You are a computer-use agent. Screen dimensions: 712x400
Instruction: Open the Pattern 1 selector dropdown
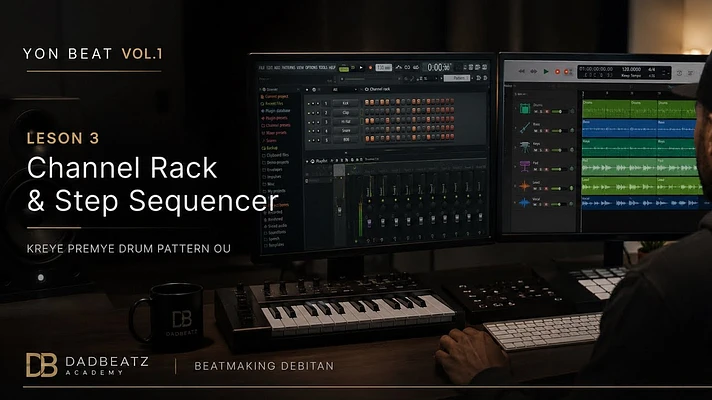click(457, 78)
